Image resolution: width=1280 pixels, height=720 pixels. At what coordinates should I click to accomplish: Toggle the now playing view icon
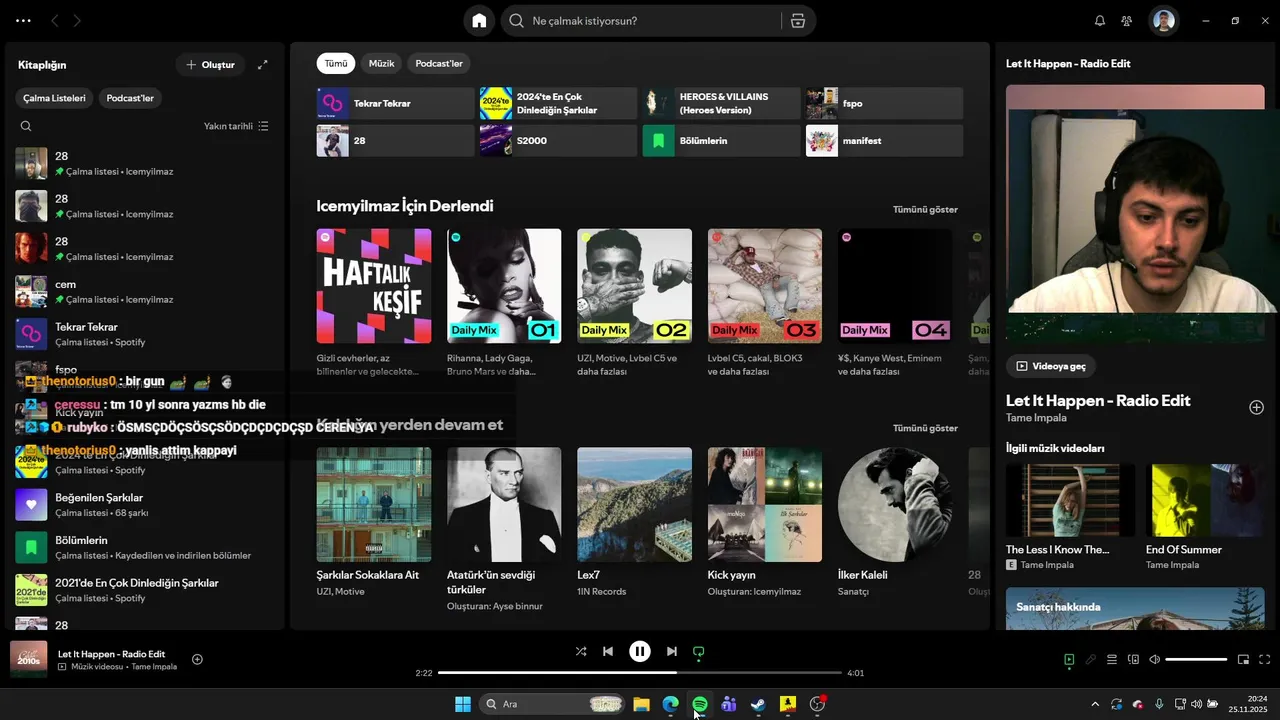point(1069,659)
